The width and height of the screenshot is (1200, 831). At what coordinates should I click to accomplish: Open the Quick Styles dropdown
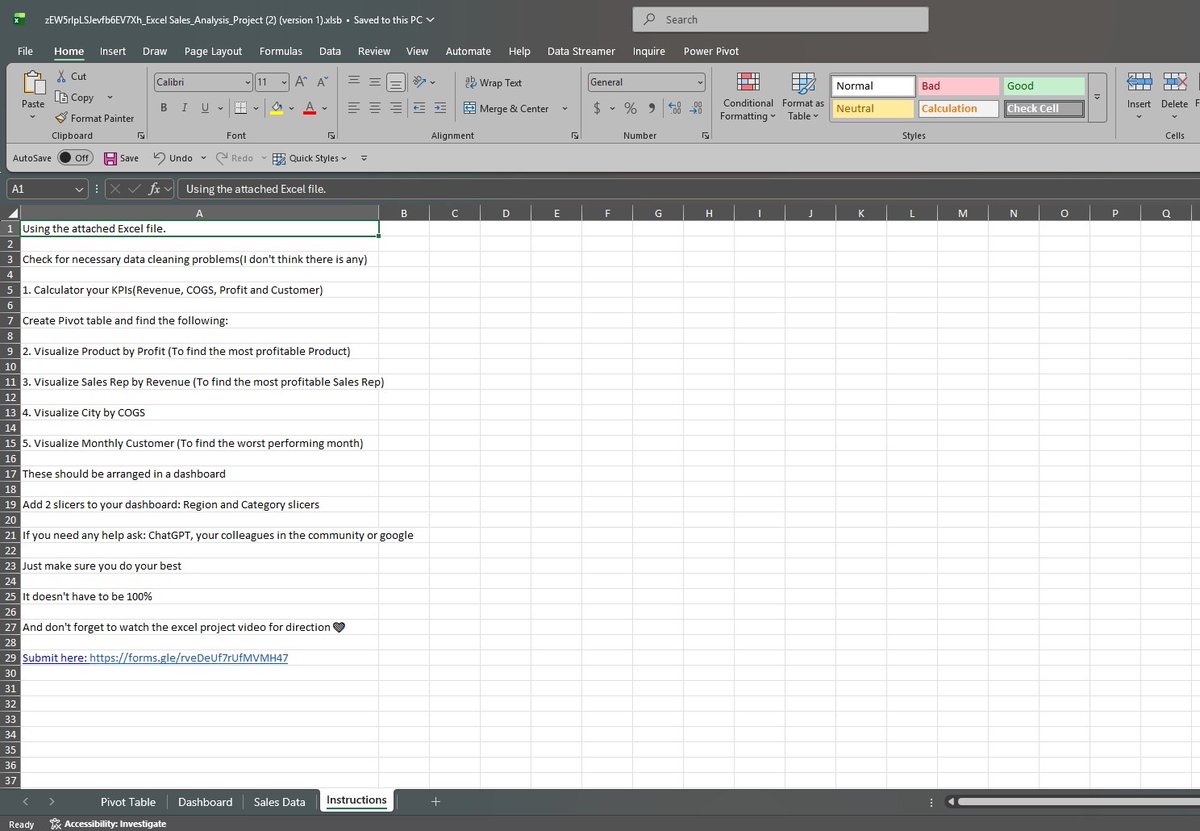tap(309, 158)
